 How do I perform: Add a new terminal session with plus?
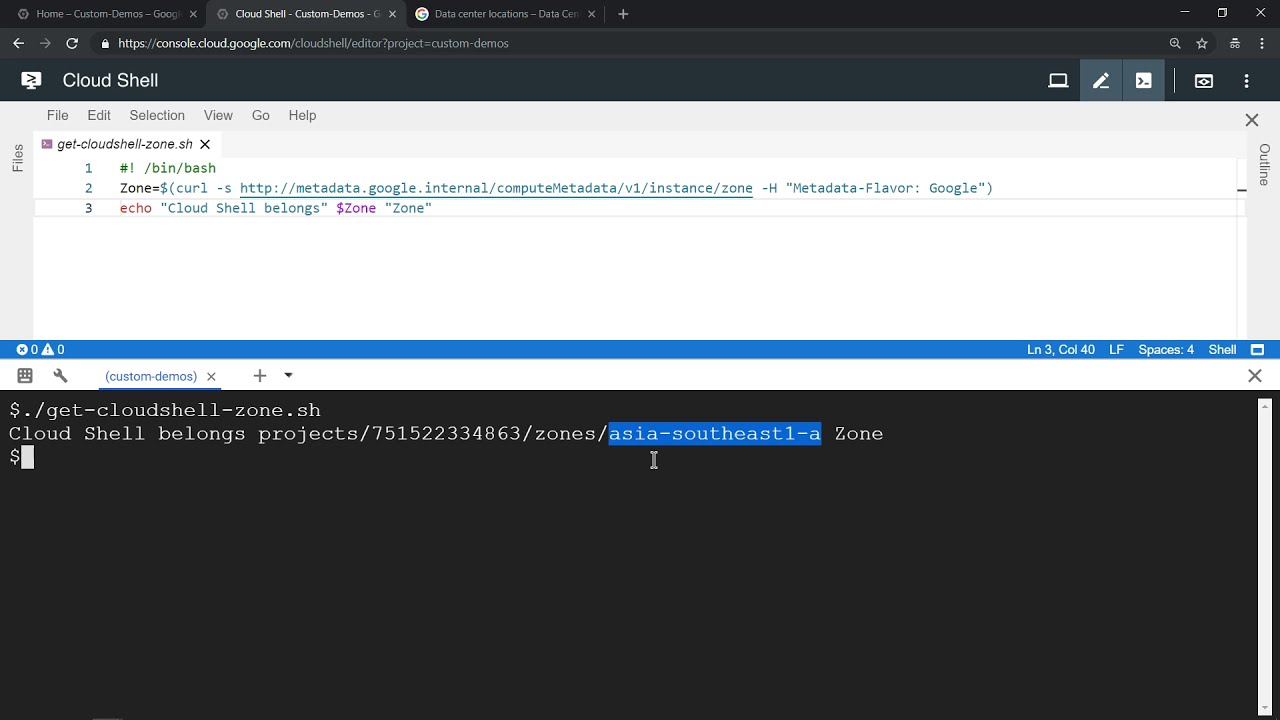pyautogui.click(x=260, y=376)
